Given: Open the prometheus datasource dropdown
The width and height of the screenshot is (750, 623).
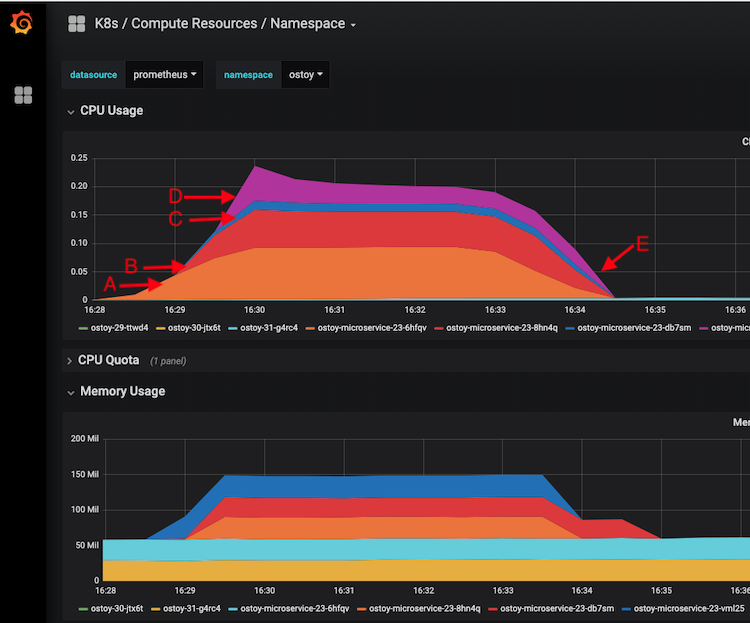Looking at the screenshot, I should [x=165, y=75].
